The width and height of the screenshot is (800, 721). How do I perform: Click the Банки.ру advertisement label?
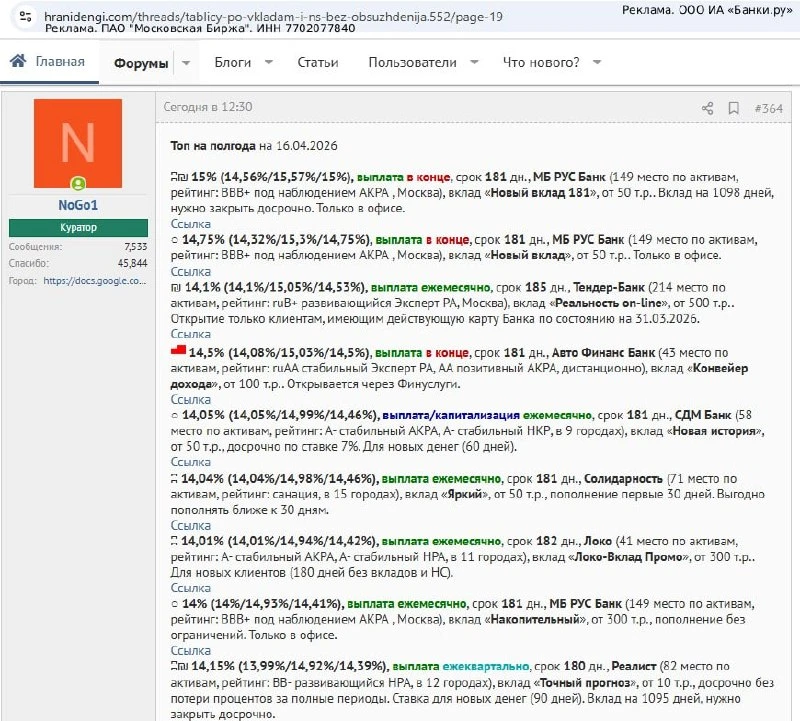(707, 10)
